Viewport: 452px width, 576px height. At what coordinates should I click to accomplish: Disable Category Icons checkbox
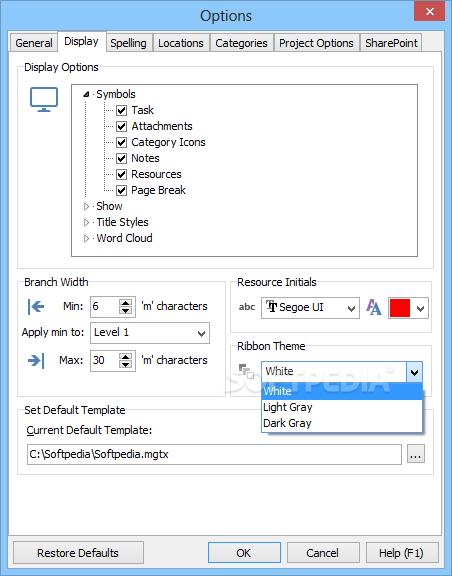coord(122,142)
